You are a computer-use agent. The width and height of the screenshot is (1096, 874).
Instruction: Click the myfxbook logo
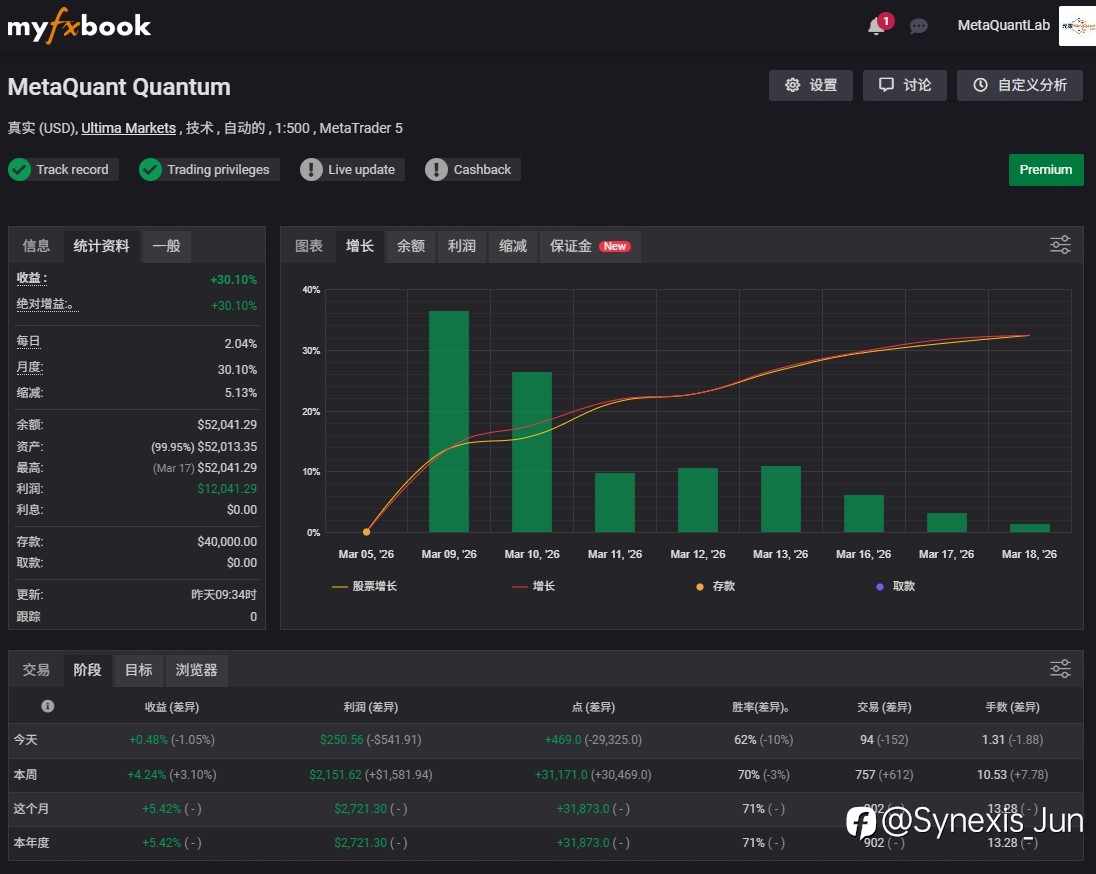point(79,26)
